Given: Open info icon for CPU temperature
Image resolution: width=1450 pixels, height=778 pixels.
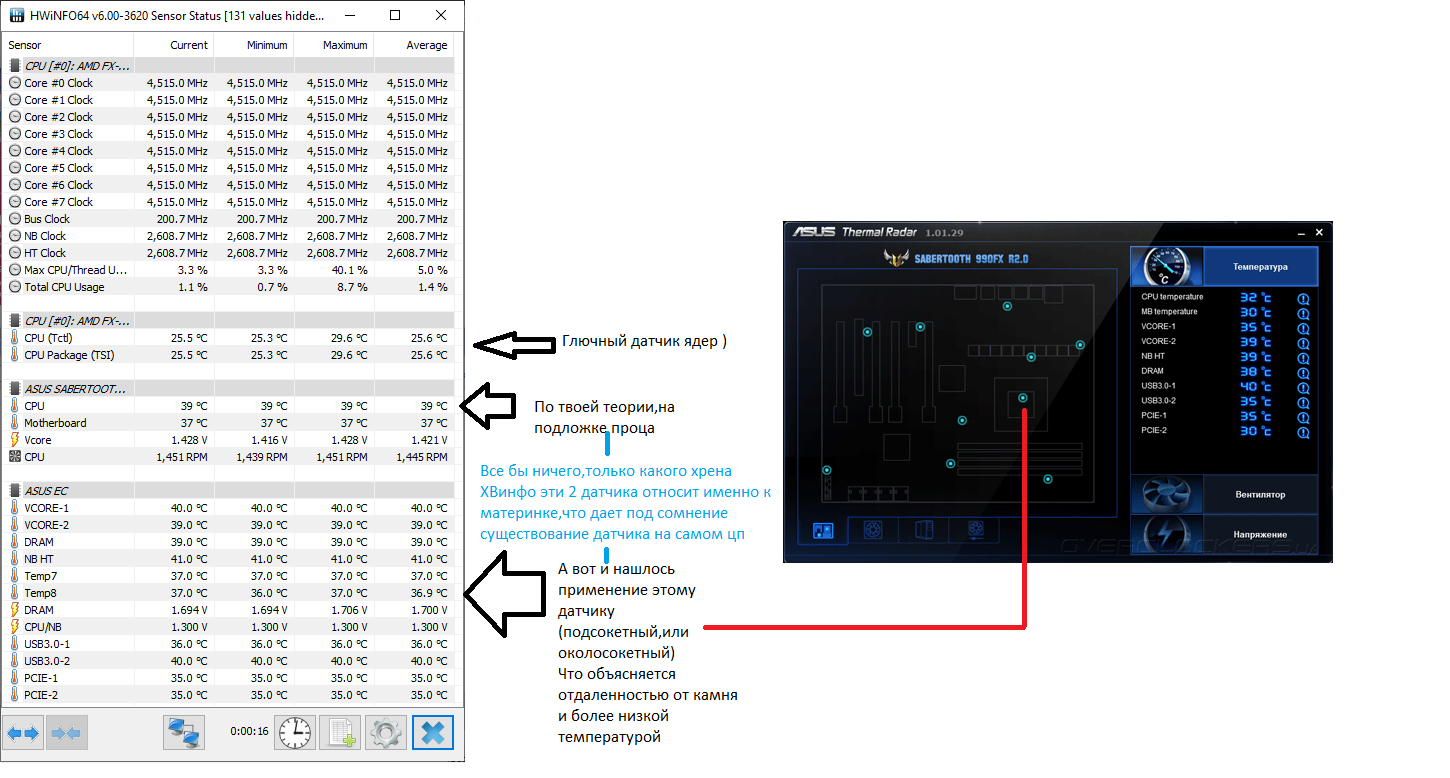Looking at the screenshot, I should click(x=1303, y=298).
